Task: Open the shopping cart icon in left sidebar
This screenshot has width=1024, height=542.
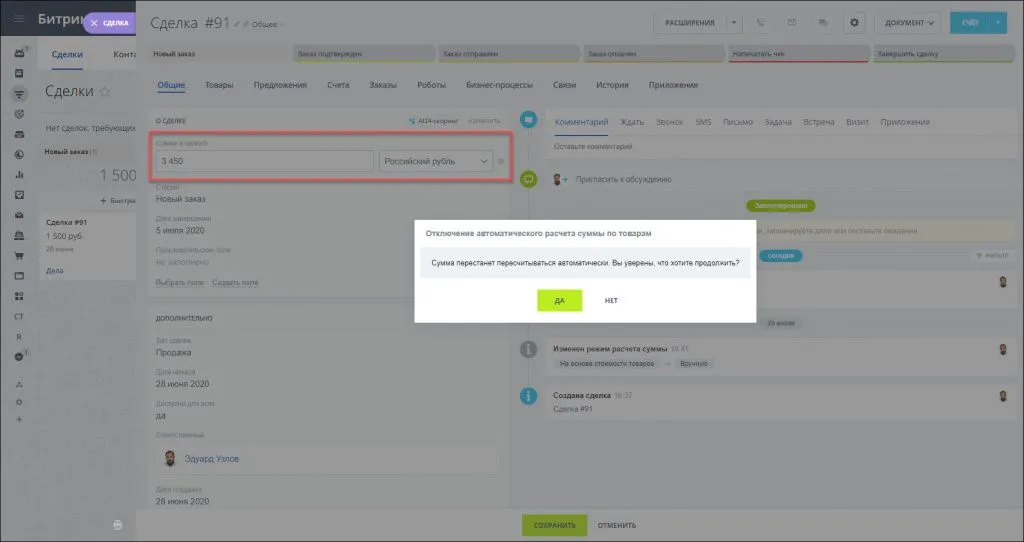Action: click(x=19, y=254)
